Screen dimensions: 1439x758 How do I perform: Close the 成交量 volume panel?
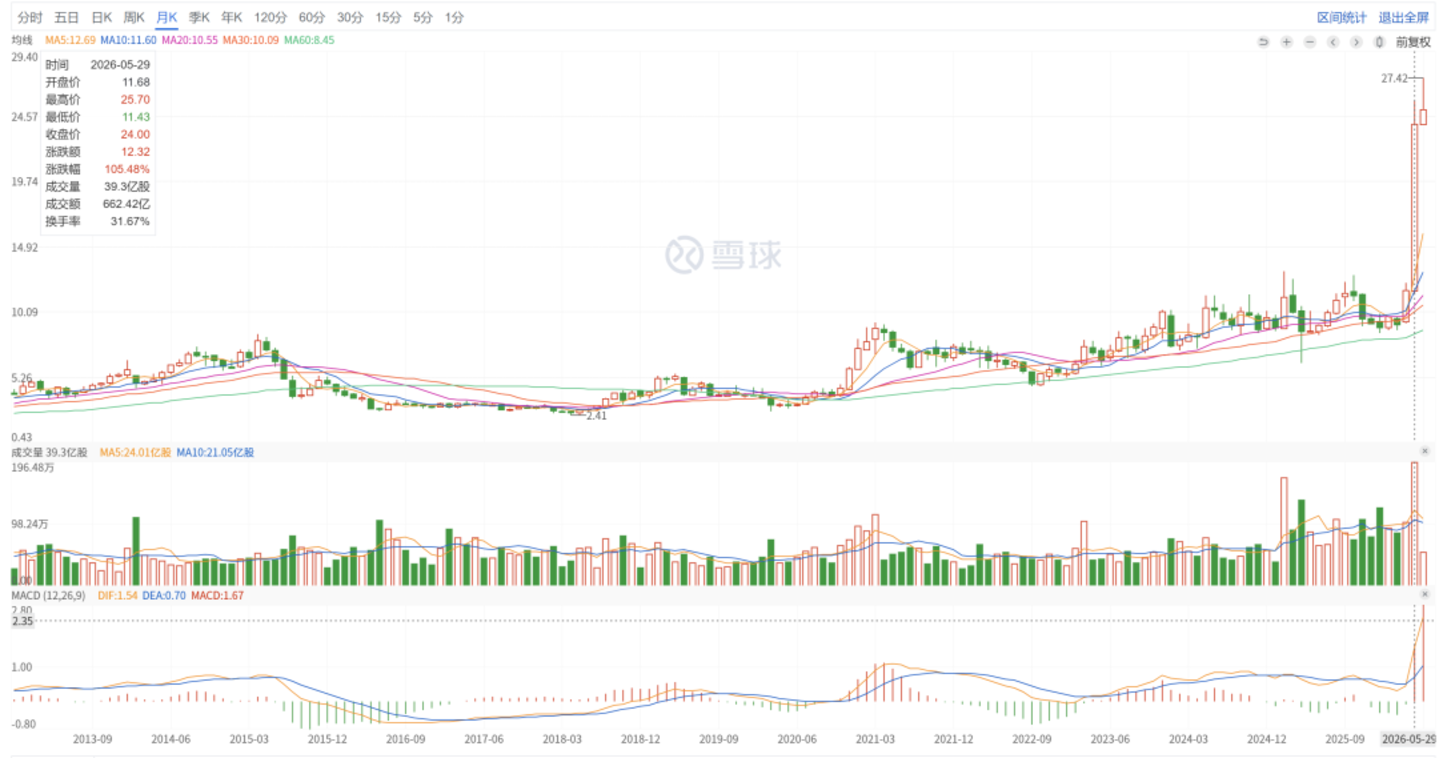pos(1425,452)
